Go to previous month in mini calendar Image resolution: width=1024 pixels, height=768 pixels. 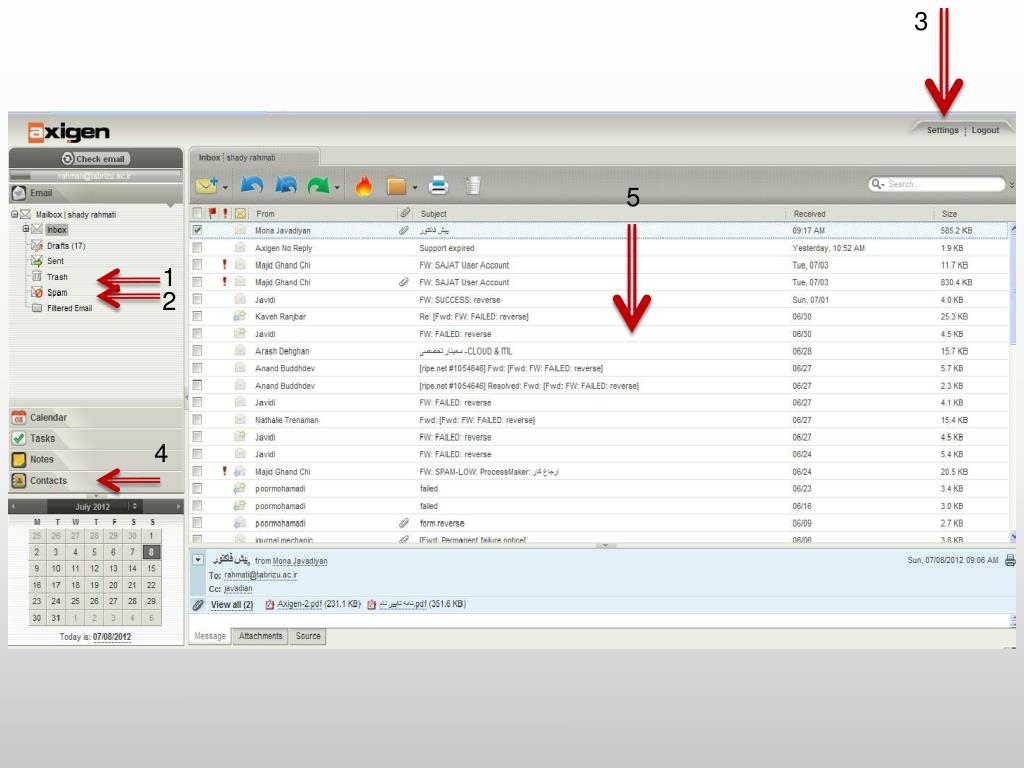tap(13, 506)
